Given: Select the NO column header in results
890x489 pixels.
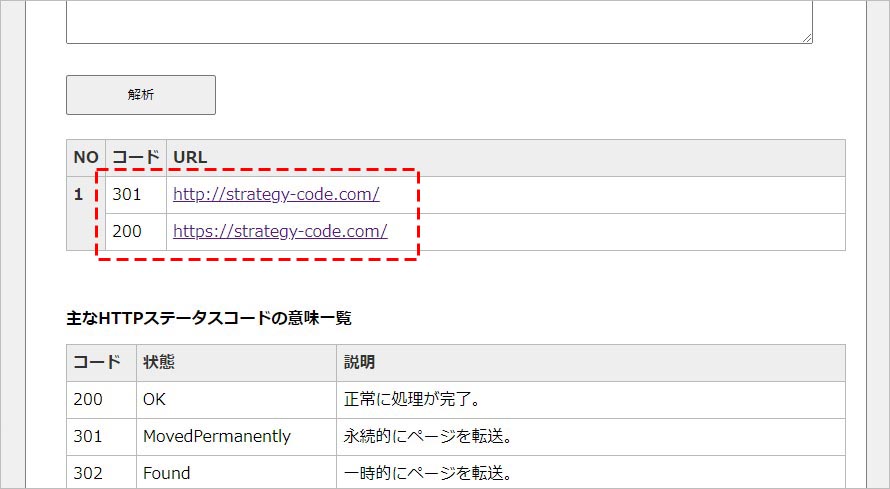Looking at the screenshot, I should (x=86, y=158).
